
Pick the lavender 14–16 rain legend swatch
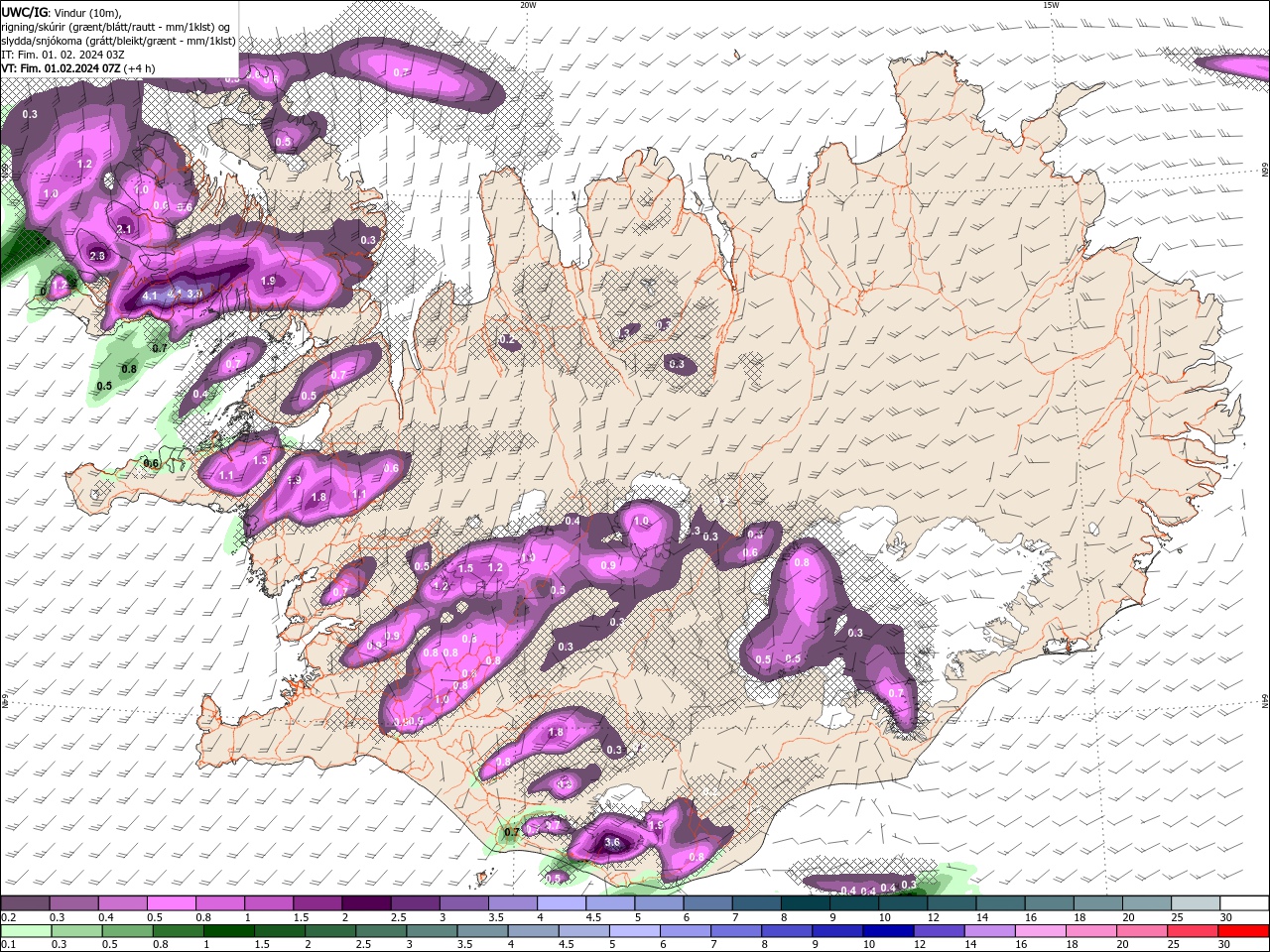(x=990, y=931)
